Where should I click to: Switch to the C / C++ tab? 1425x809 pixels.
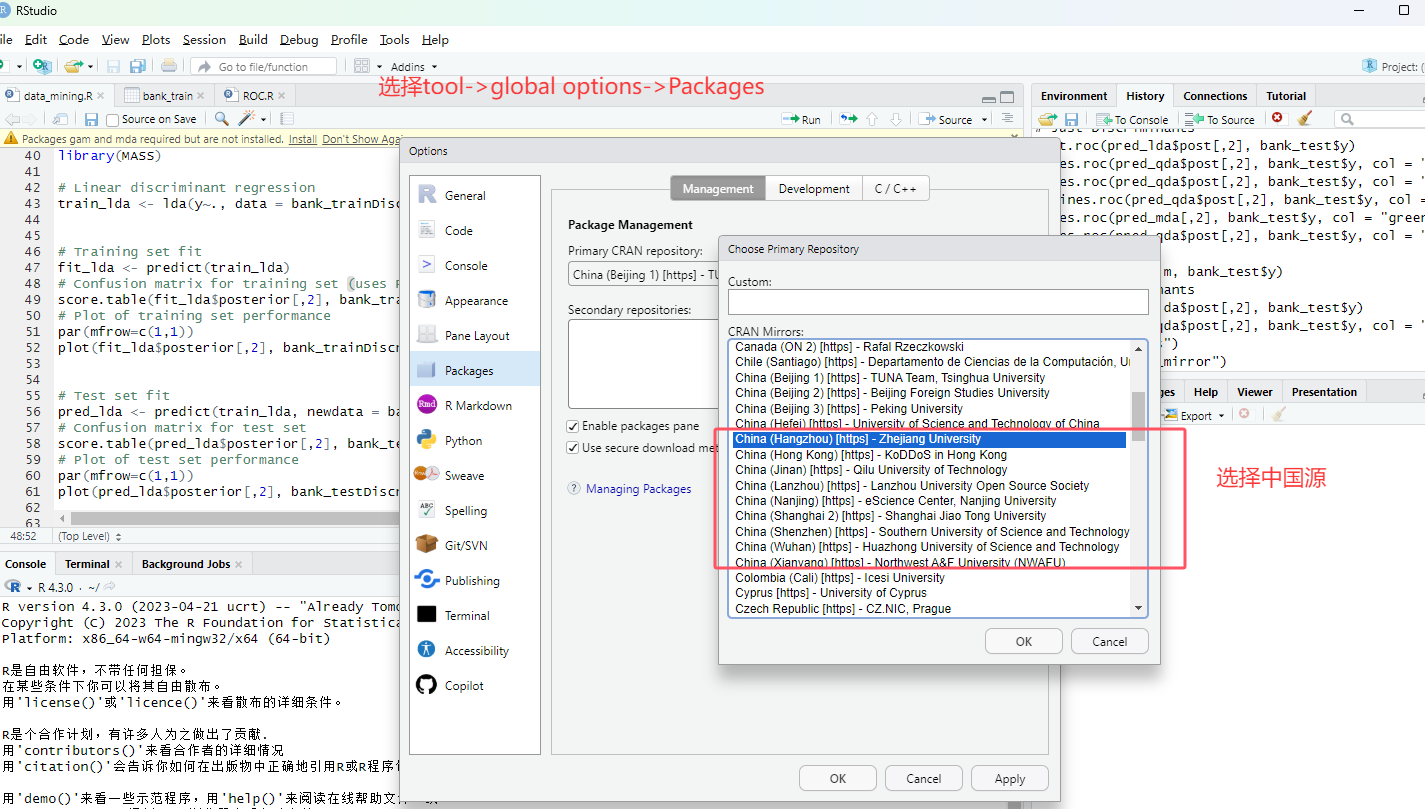(x=896, y=188)
